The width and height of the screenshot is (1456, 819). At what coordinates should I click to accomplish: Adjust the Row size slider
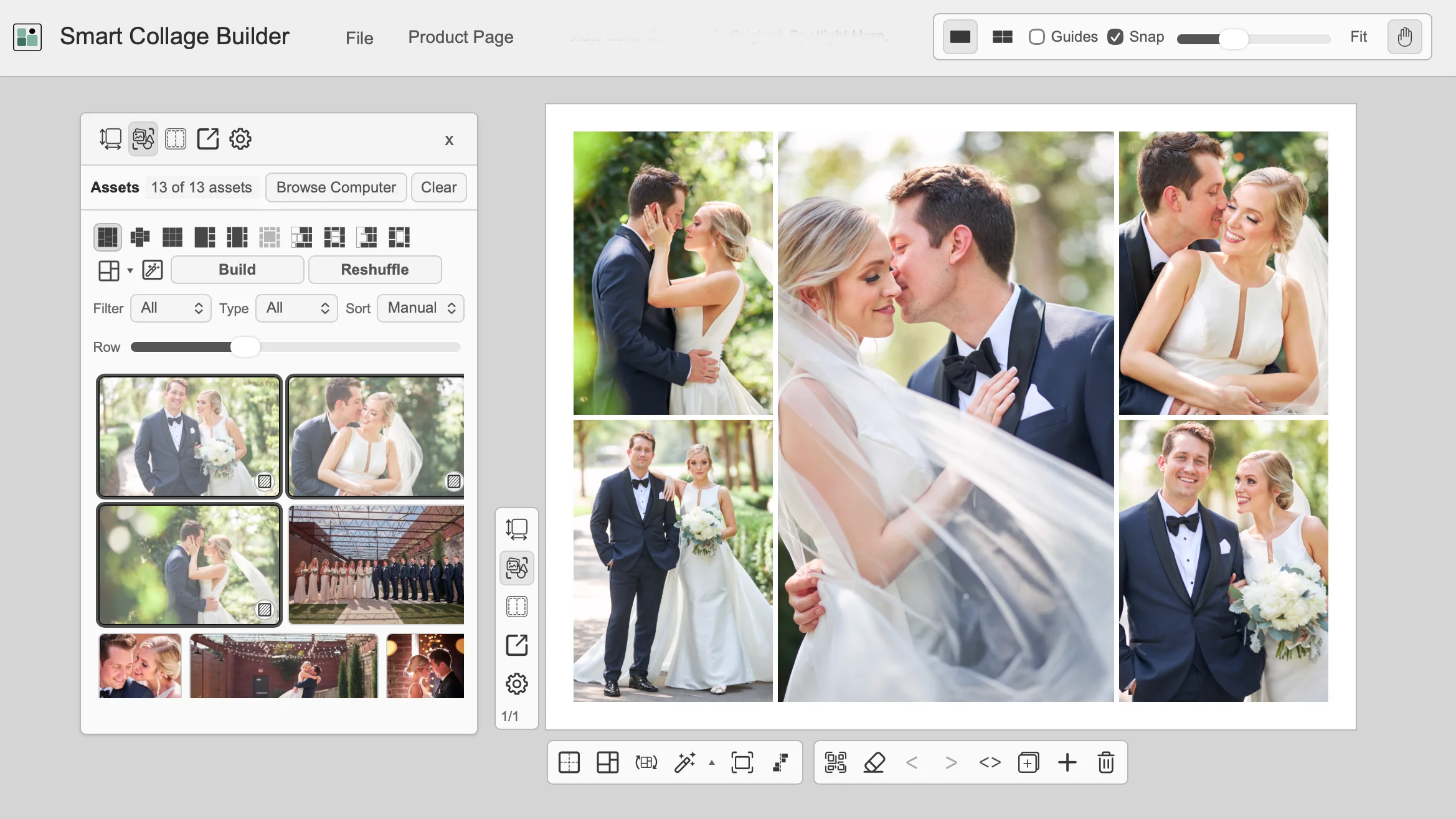click(296, 347)
